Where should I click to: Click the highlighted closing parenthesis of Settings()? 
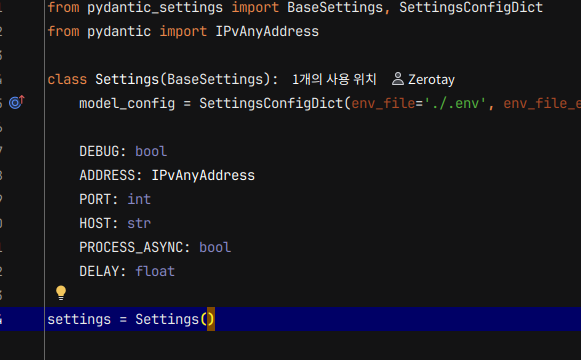pyautogui.click(x=211, y=319)
